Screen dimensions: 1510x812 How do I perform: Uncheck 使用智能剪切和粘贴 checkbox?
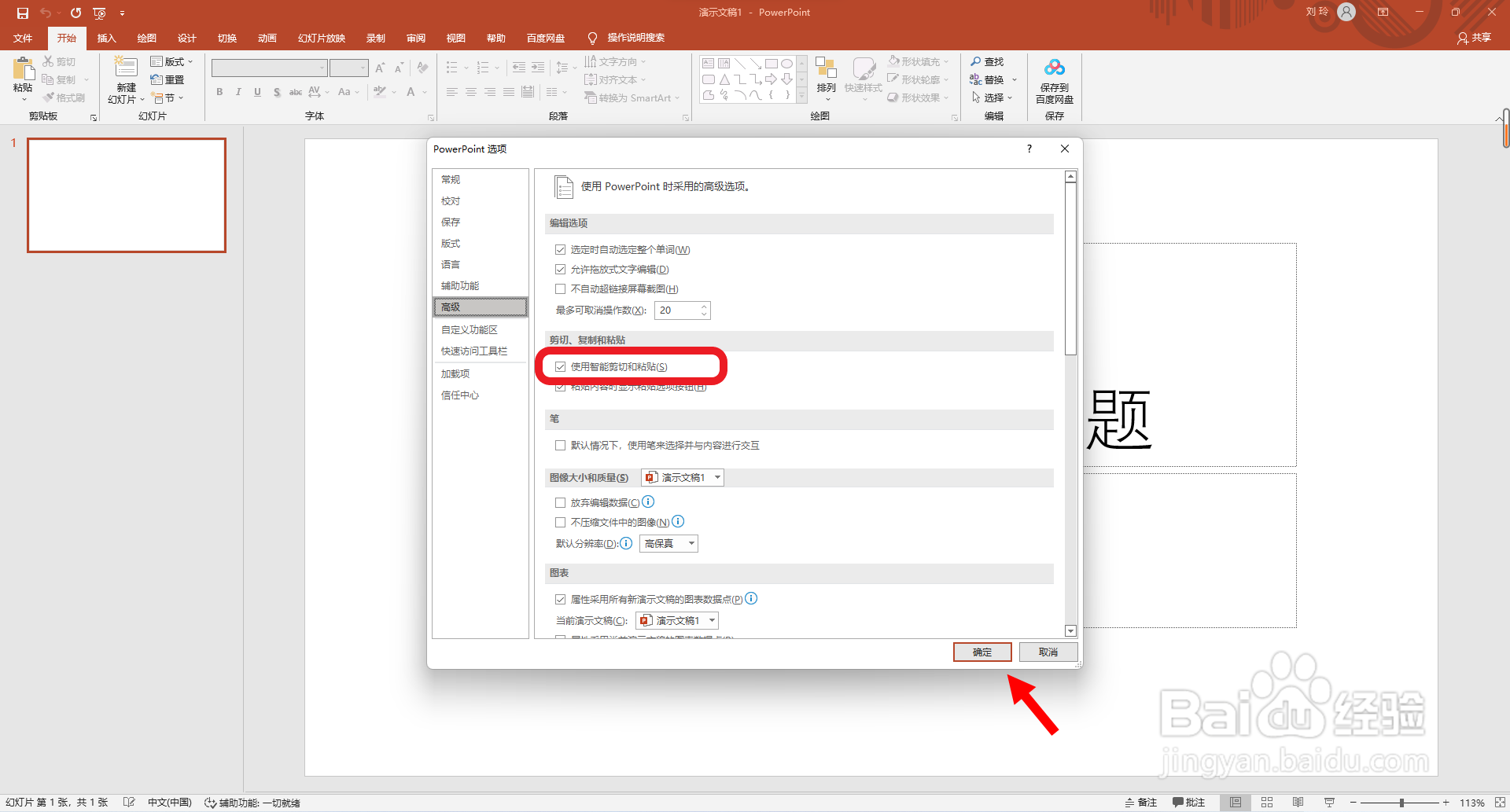point(560,366)
